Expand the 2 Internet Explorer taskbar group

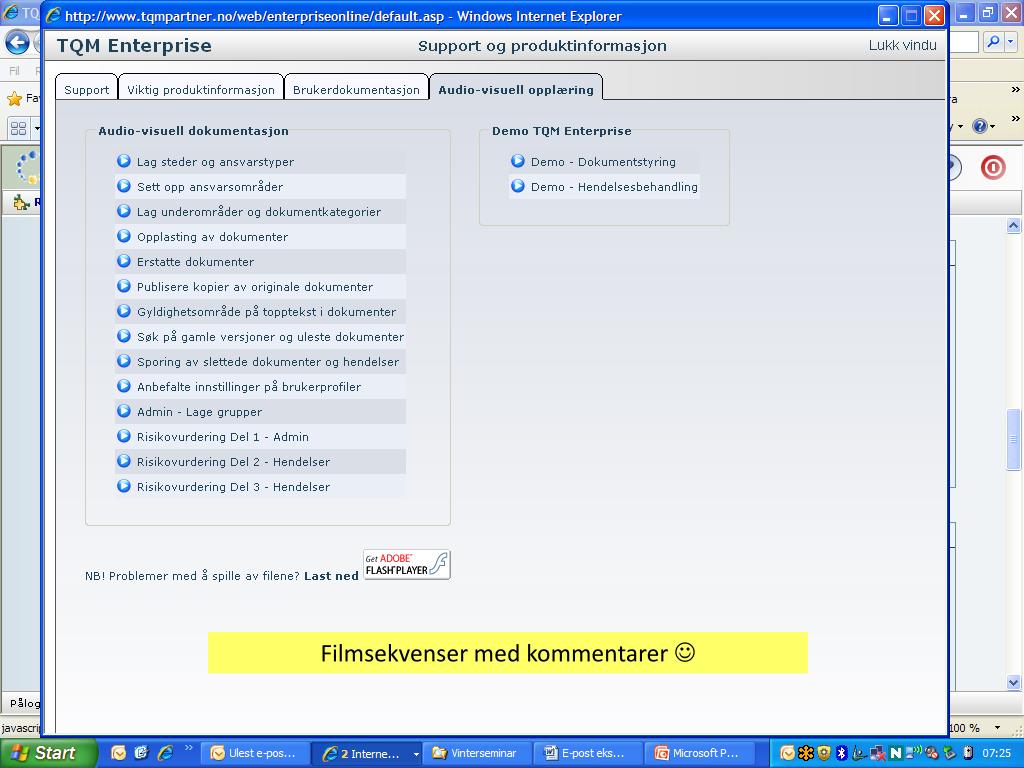click(366, 753)
